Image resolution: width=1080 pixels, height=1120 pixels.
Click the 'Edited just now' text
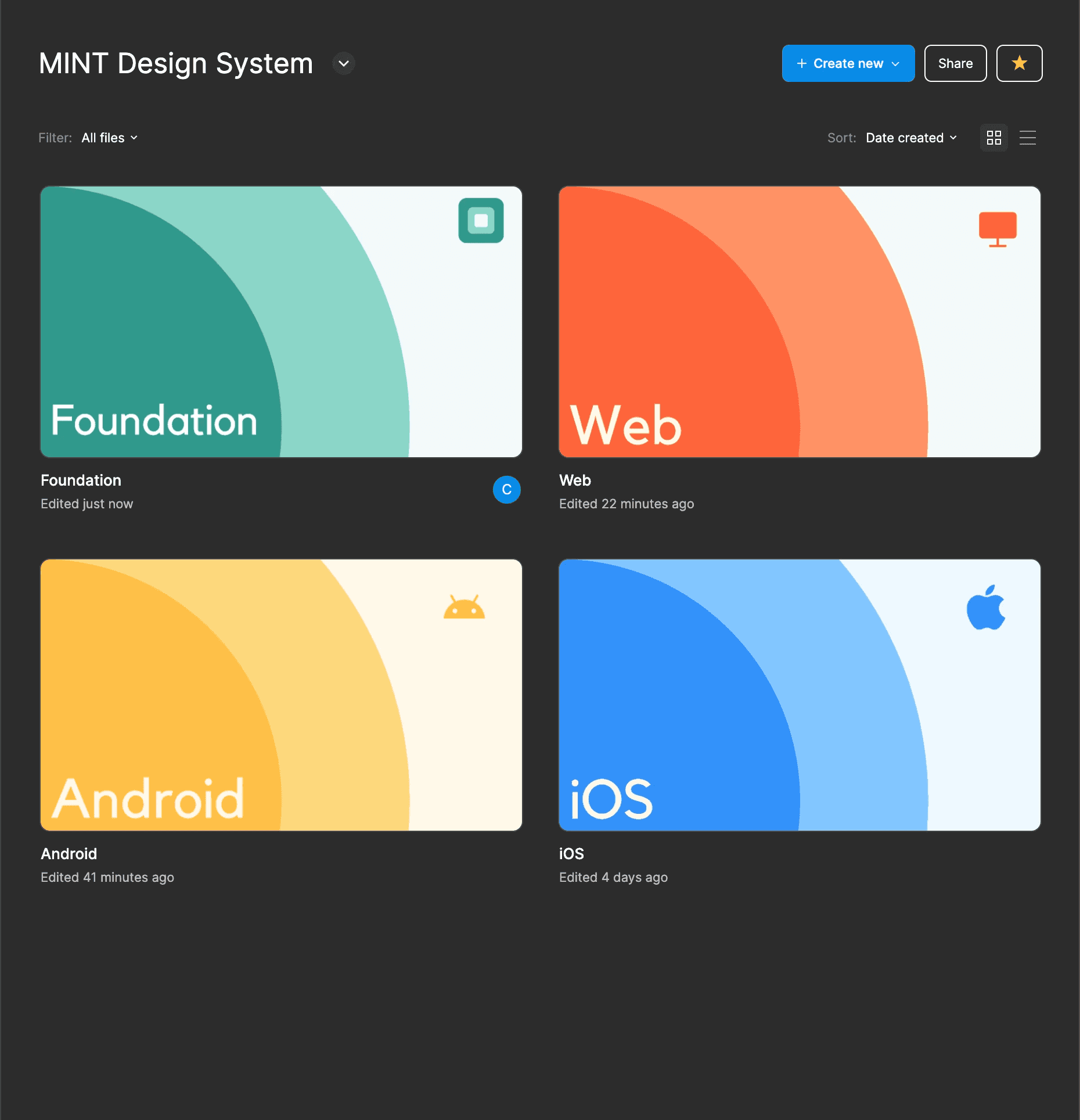87,504
